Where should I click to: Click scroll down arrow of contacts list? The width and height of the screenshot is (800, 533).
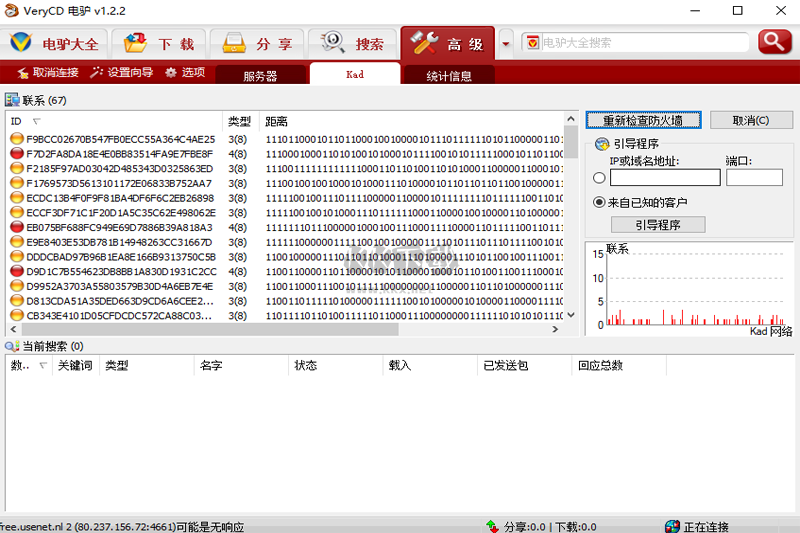coord(571,315)
